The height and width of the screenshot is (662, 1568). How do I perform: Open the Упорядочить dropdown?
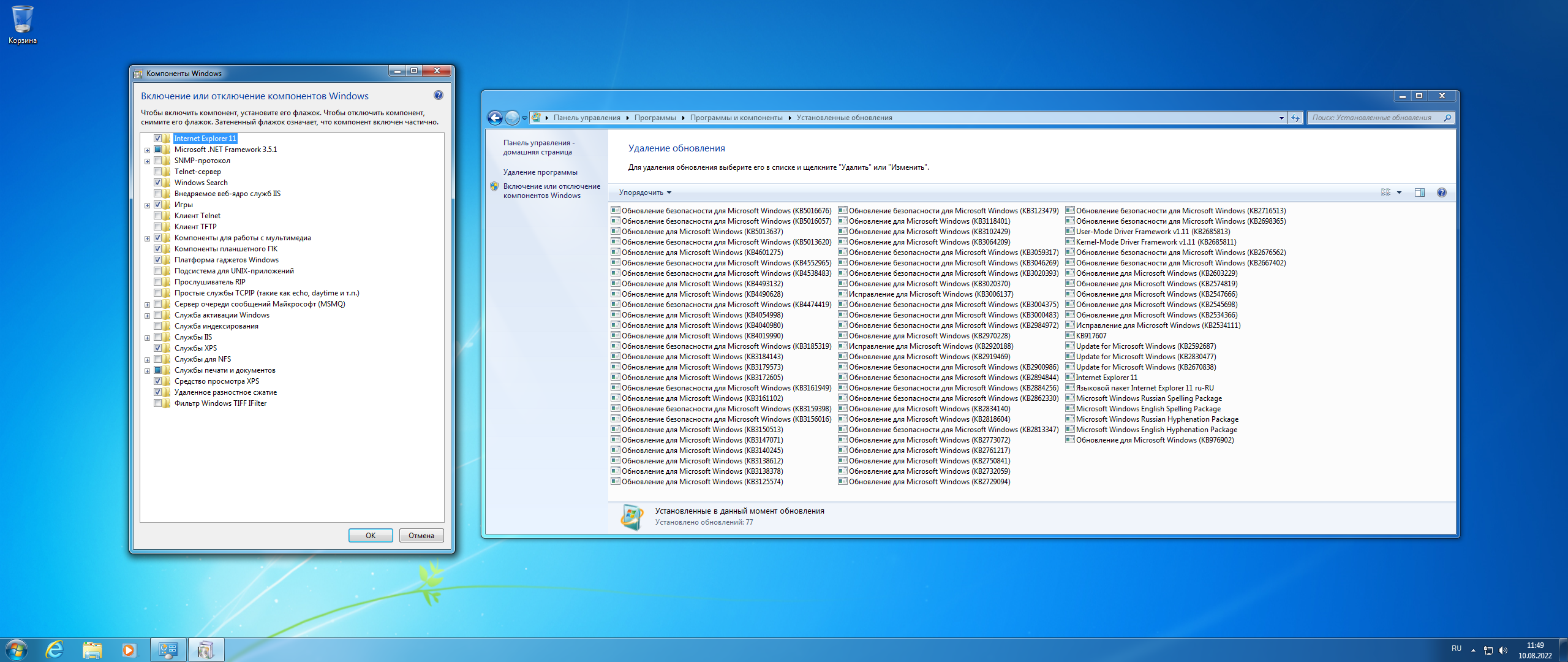coord(645,192)
